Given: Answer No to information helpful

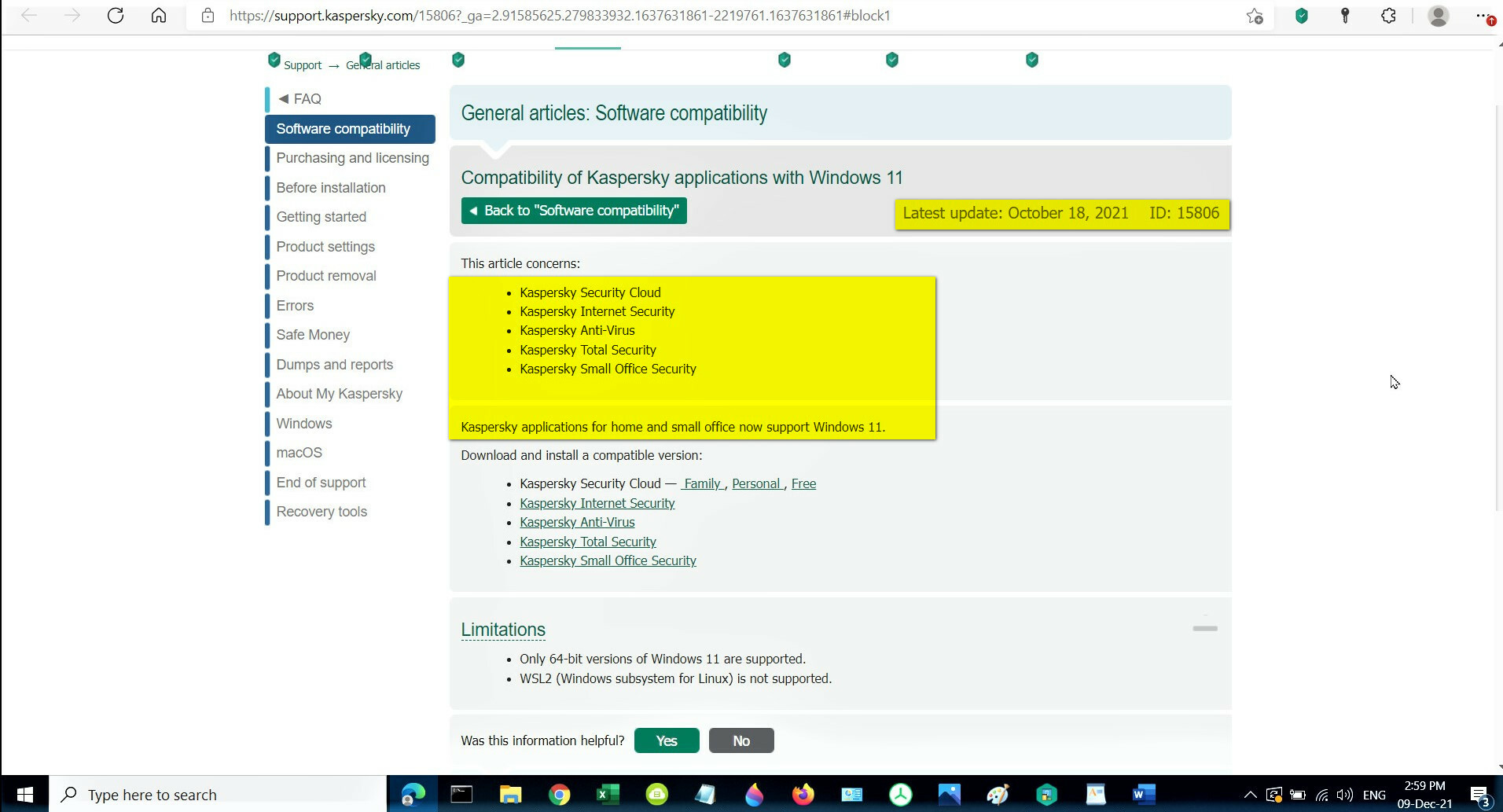Looking at the screenshot, I should 741,740.
